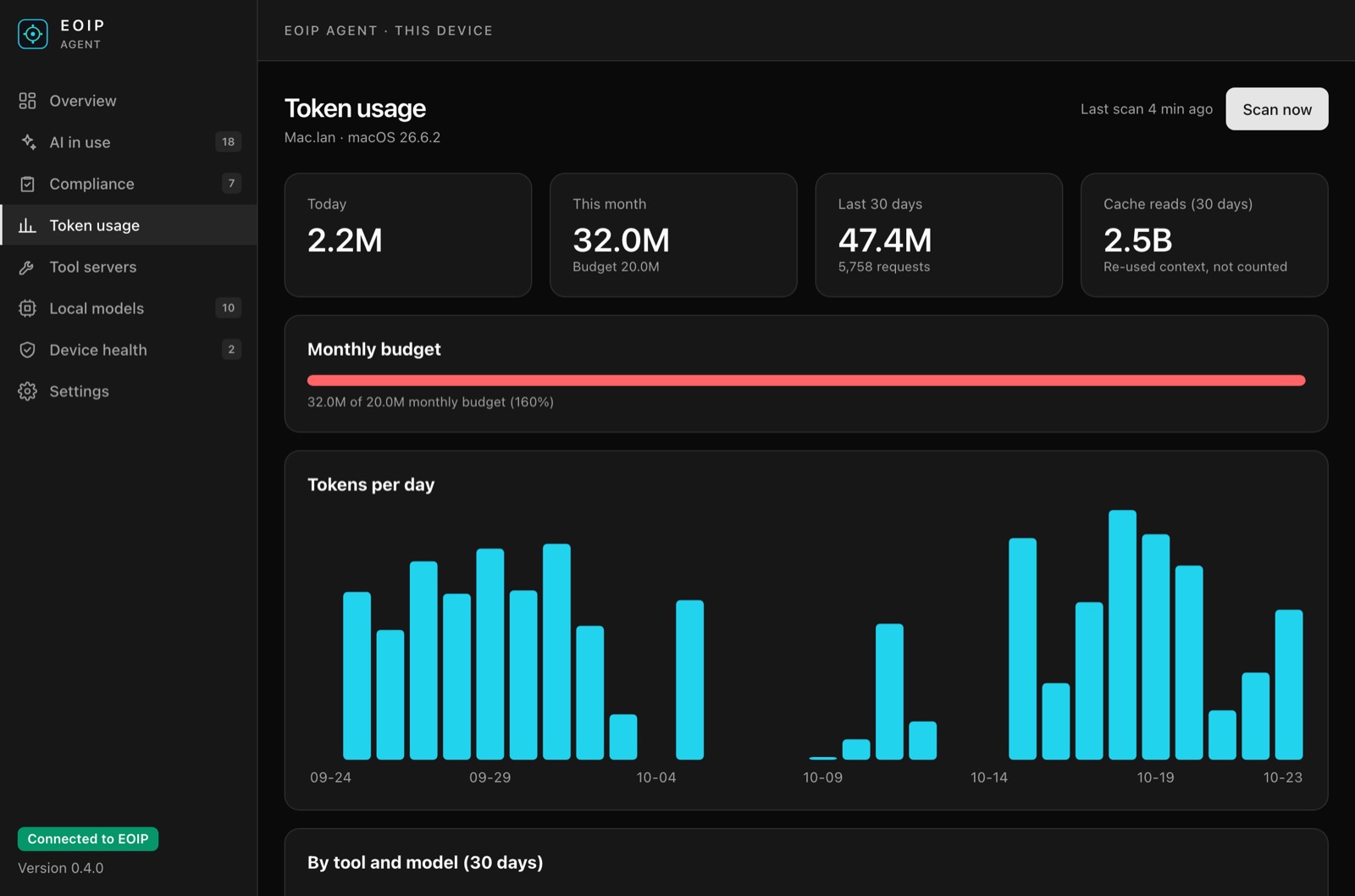Click the Settings gear icon
This screenshot has height=896, width=1355.
(x=27, y=391)
